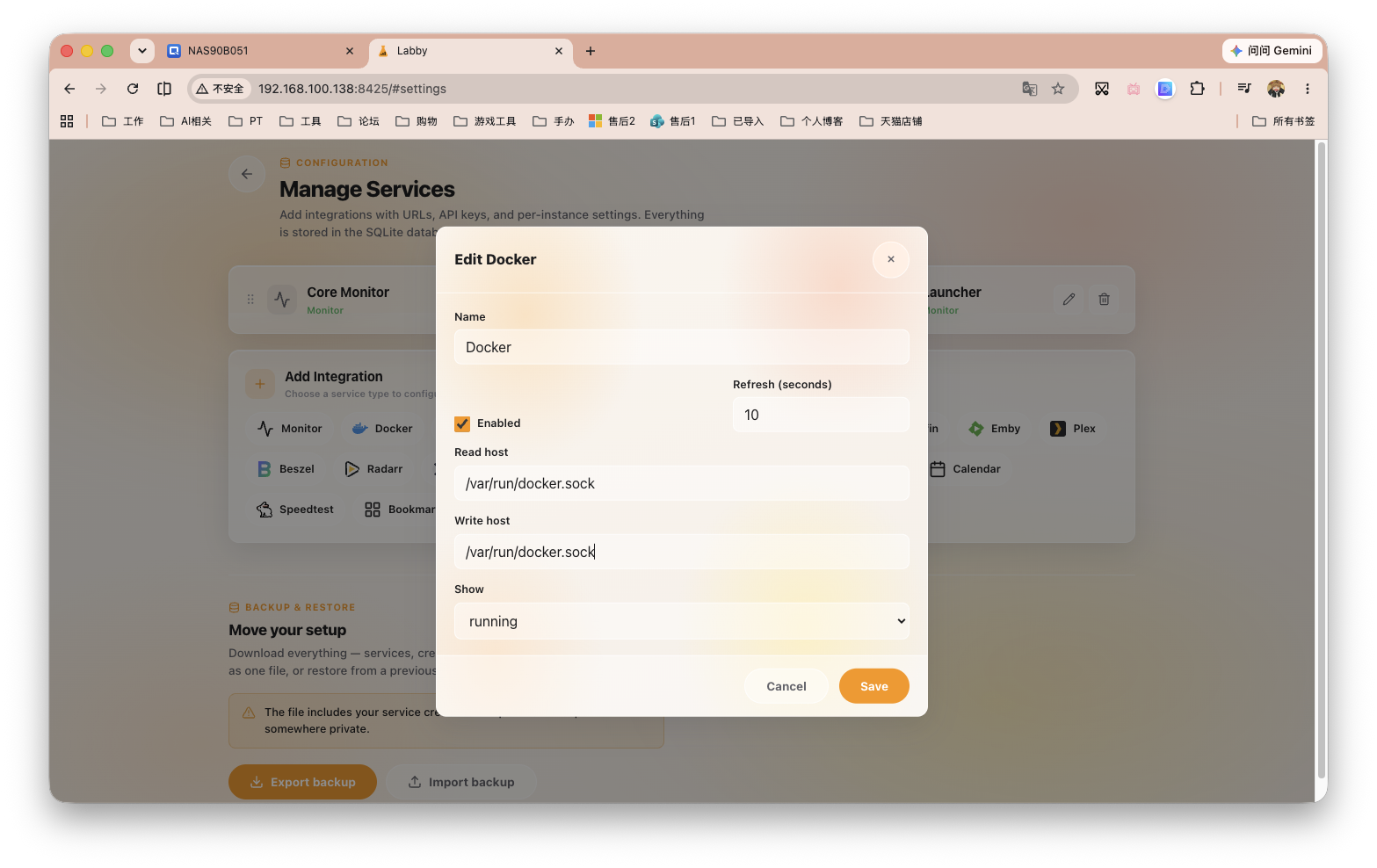Viewport: 1377px width, 868px height.
Task: Open the Show dropdown set to running
Action: point(682,621)
